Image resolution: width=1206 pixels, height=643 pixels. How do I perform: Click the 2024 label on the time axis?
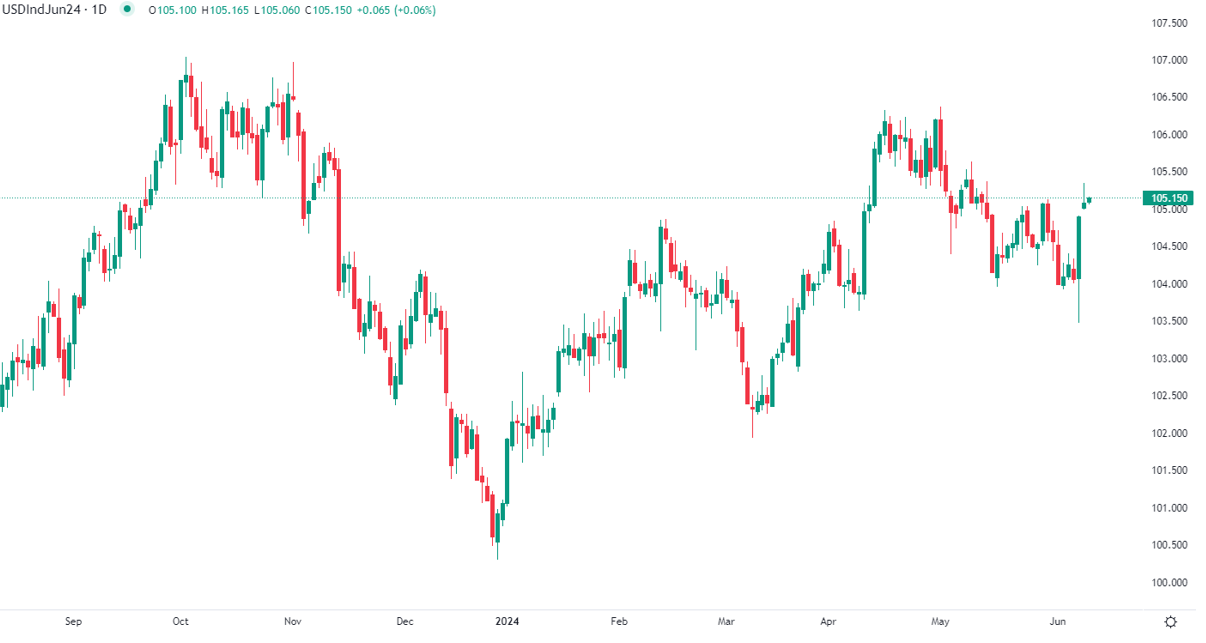[x=507, y=621]
